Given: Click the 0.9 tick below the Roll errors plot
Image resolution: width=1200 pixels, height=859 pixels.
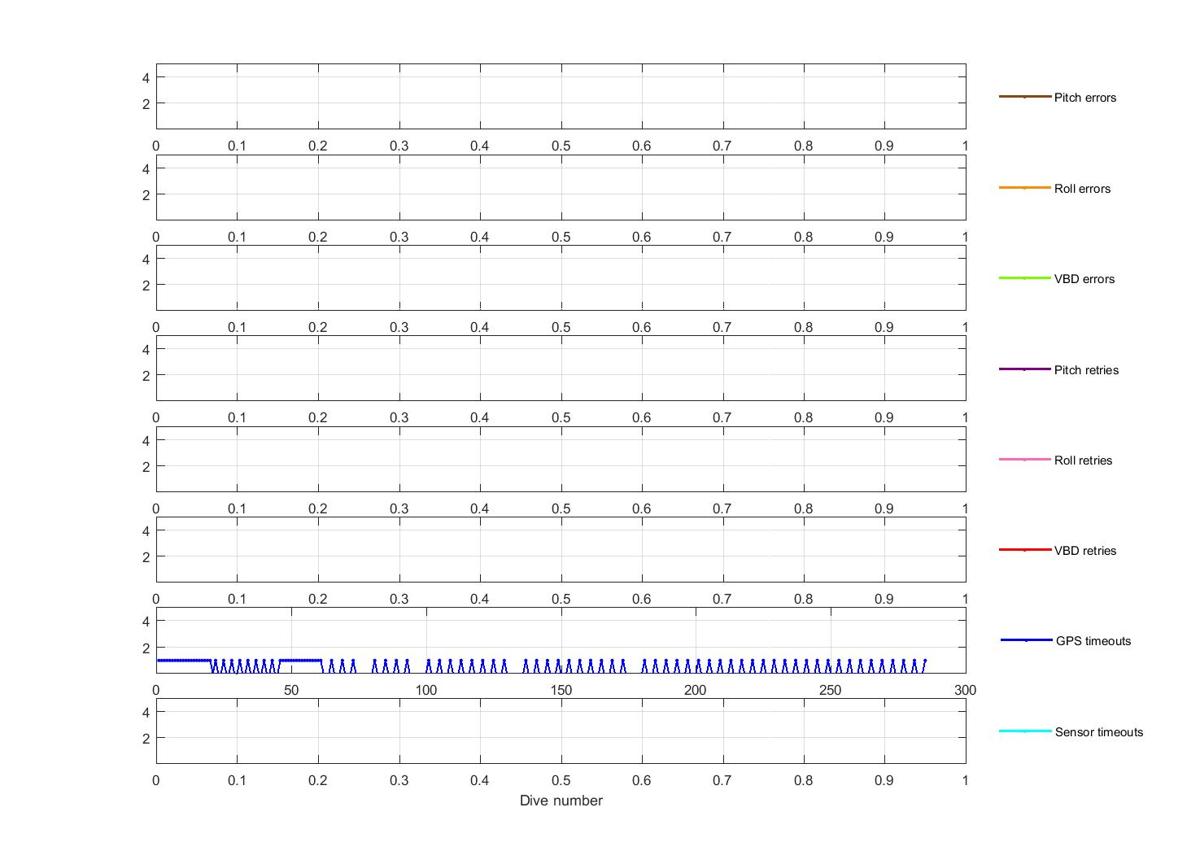Looking at the screenshot, I should tap(884, 237).
